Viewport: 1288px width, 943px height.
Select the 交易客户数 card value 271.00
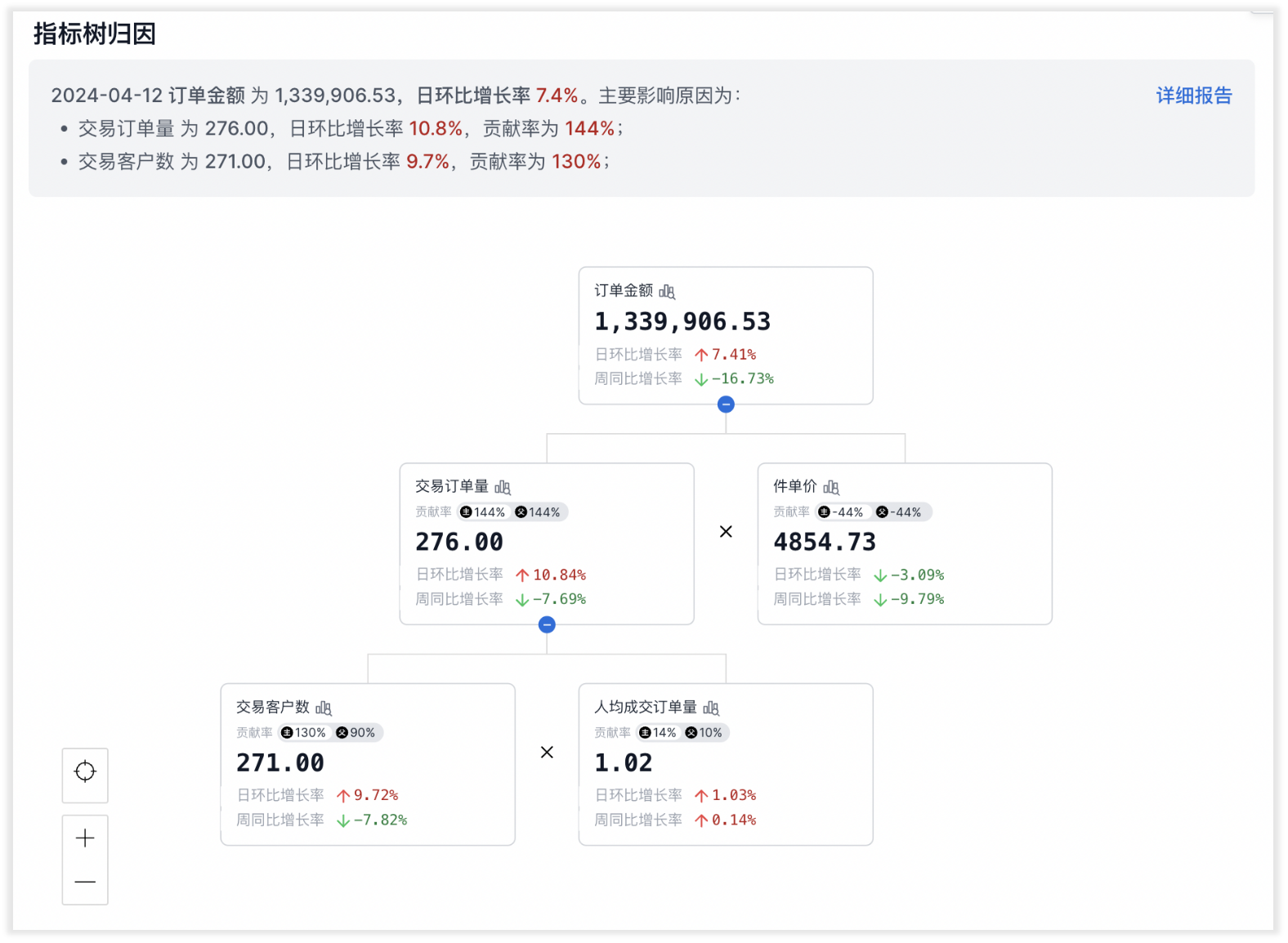point(280,763)
